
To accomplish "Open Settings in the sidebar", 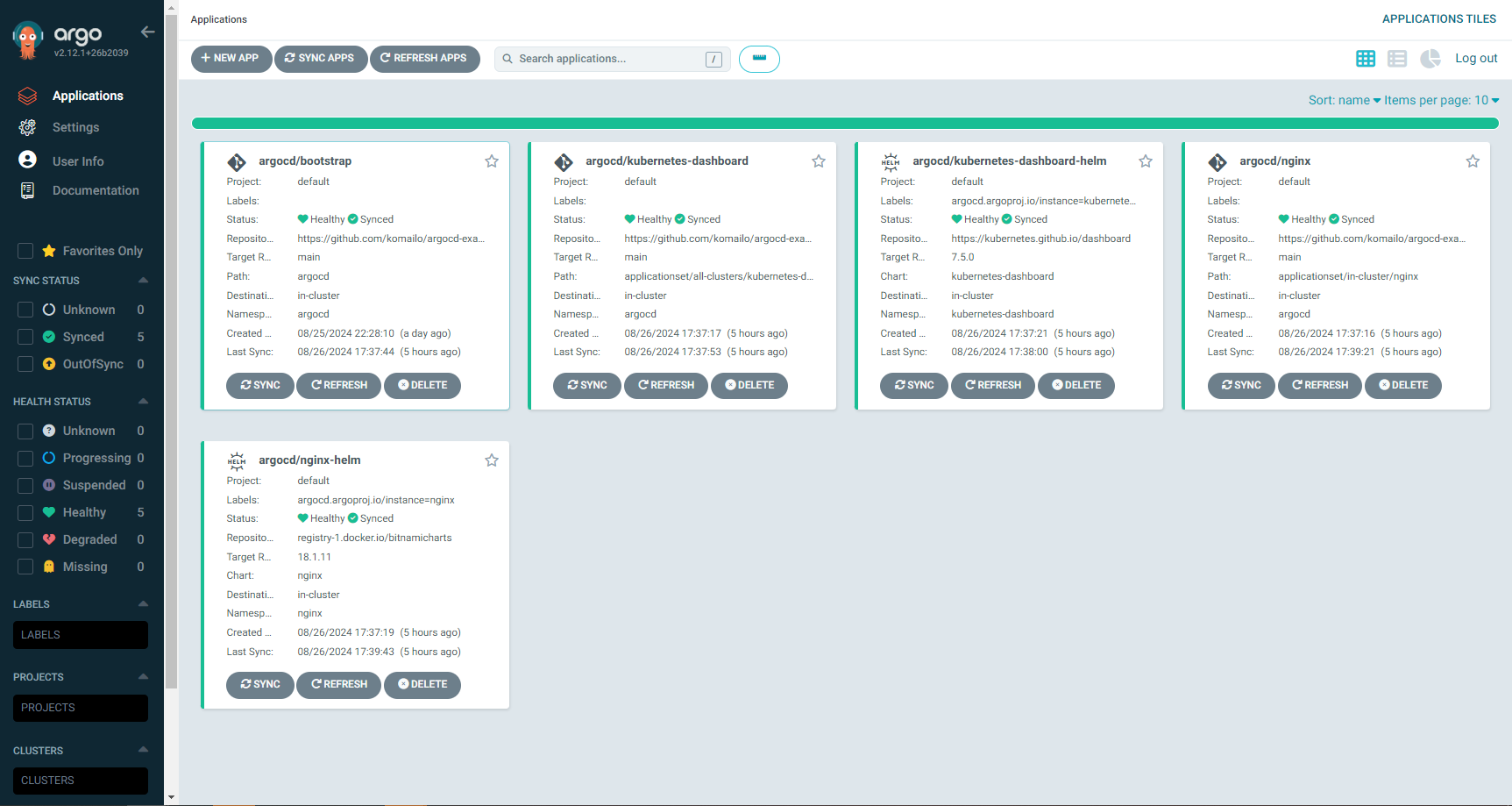I will click(75, 127).
